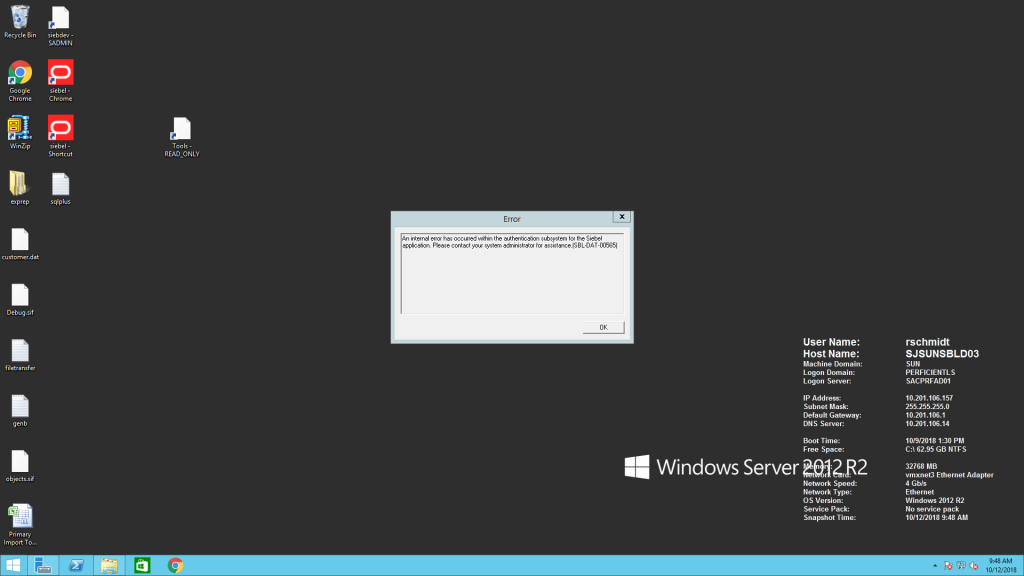Open the taskbar clock and date
The image size is (1024, 576).
coord(999,565)
